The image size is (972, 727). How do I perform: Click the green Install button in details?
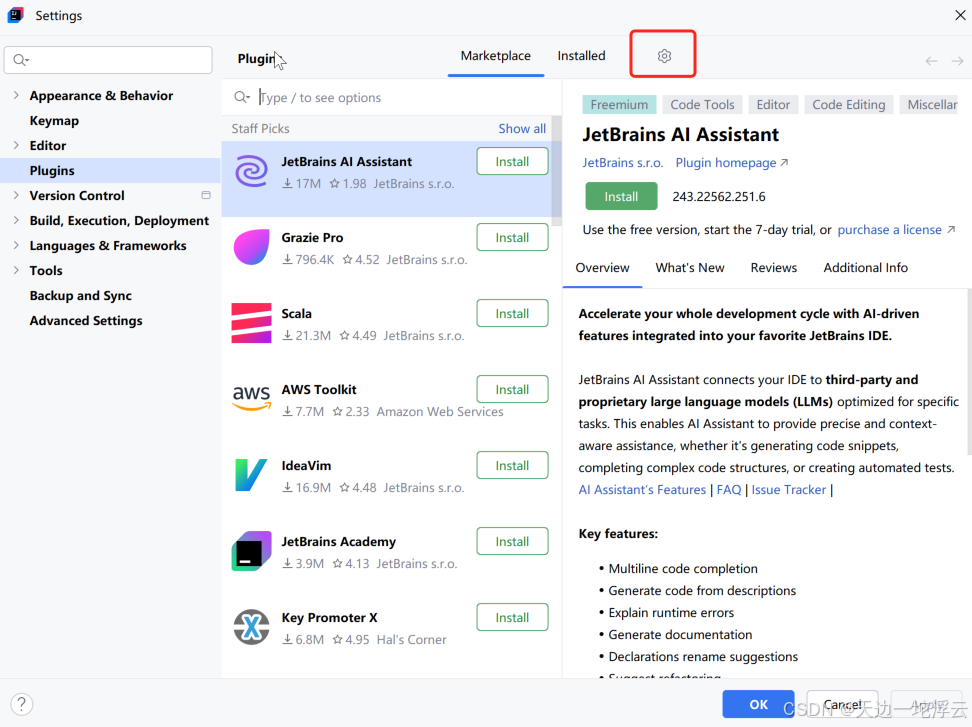click(621, 196)
